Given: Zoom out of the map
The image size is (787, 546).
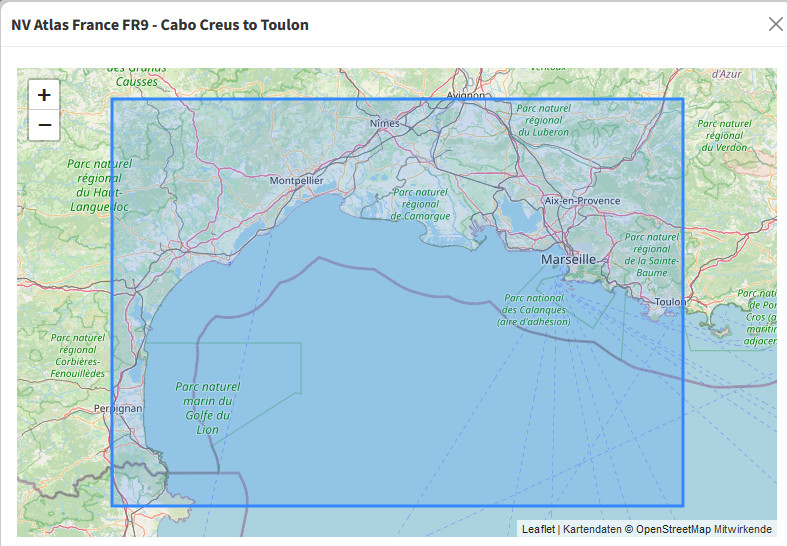Looking at the screenshot, I should (44, 126).
